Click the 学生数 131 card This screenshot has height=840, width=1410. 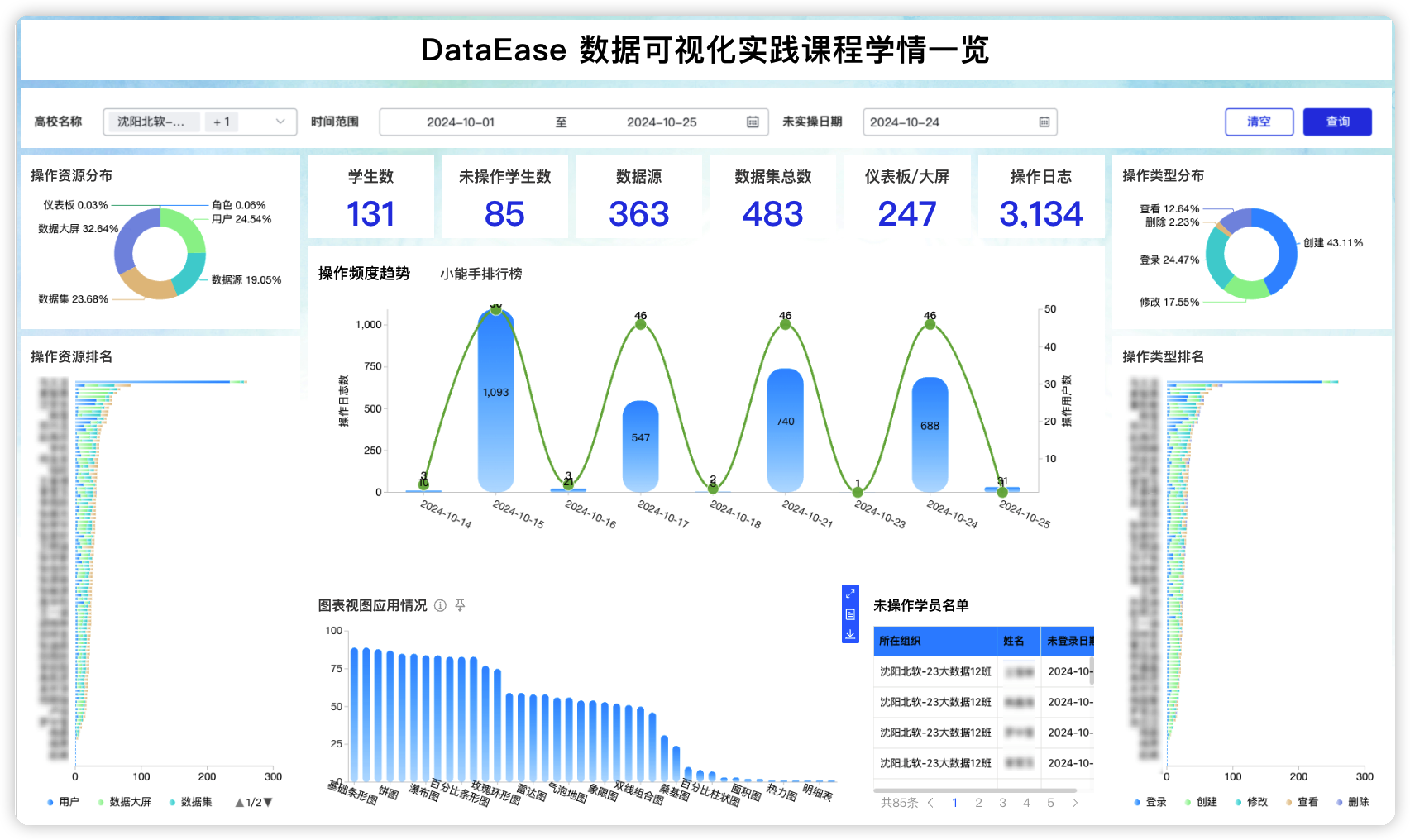[371, 198]
